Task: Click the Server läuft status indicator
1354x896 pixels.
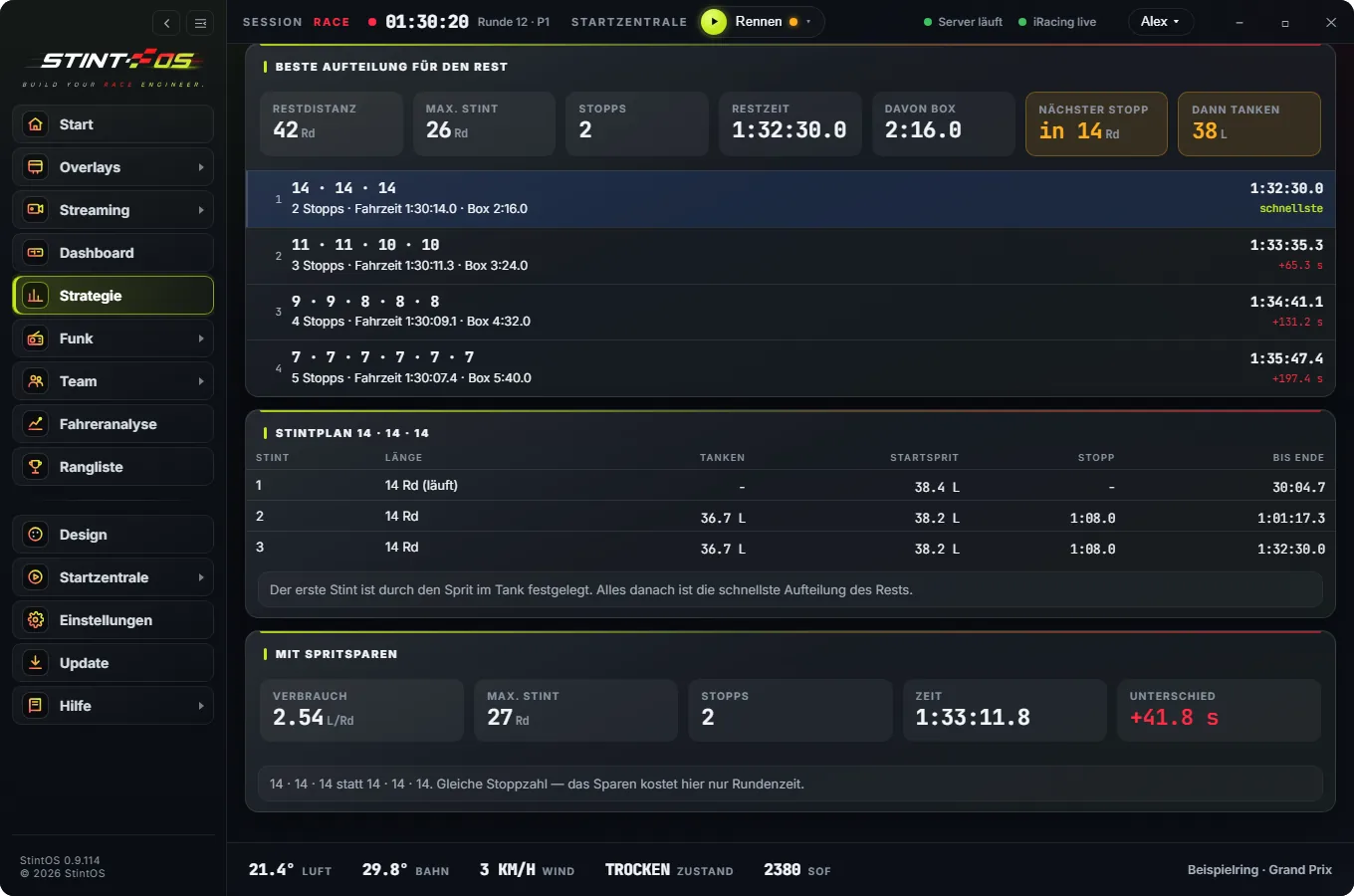Action: 963,22
